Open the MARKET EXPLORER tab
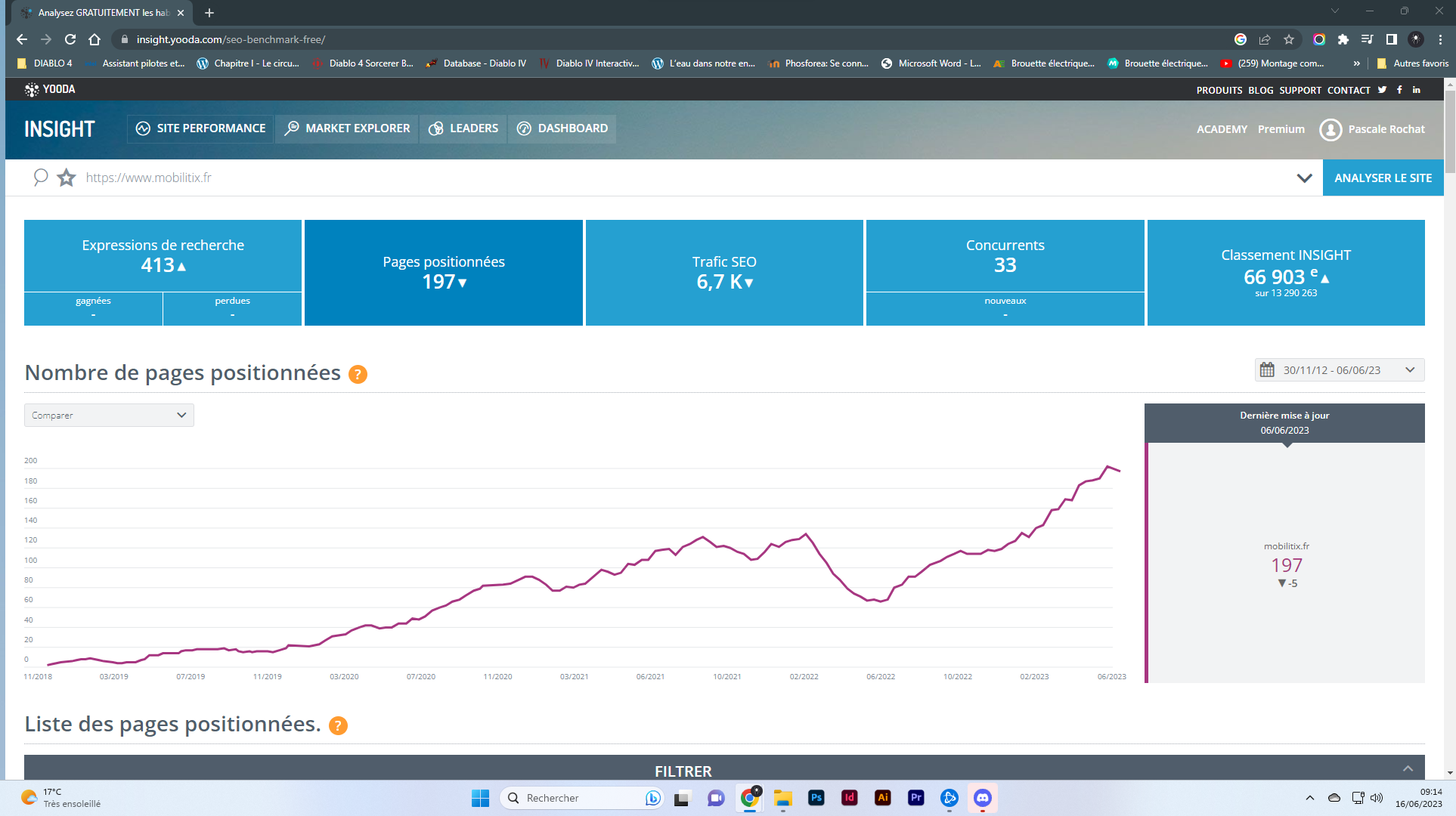1456x816 pixels. (x=347, y=128)
